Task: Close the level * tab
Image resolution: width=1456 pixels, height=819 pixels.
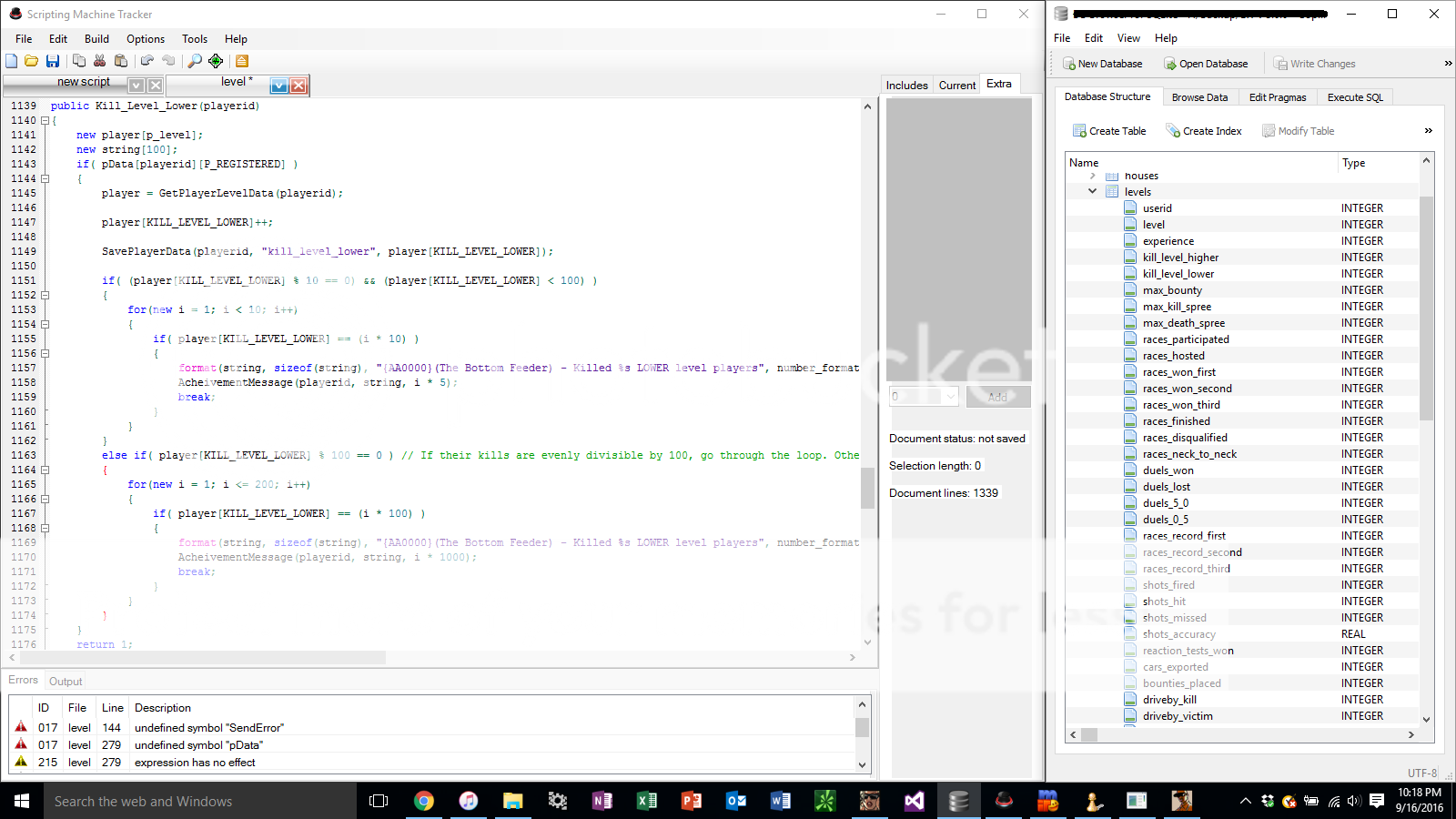Action: point(298,86)
